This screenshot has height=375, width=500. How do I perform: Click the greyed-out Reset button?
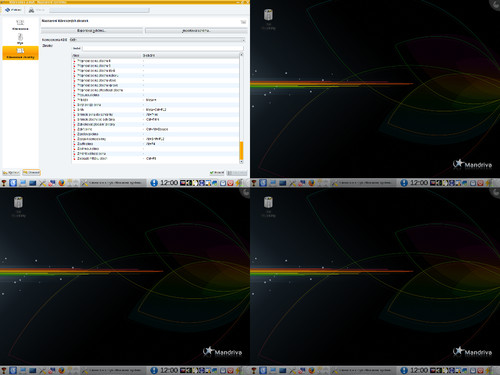click(237, 173)
